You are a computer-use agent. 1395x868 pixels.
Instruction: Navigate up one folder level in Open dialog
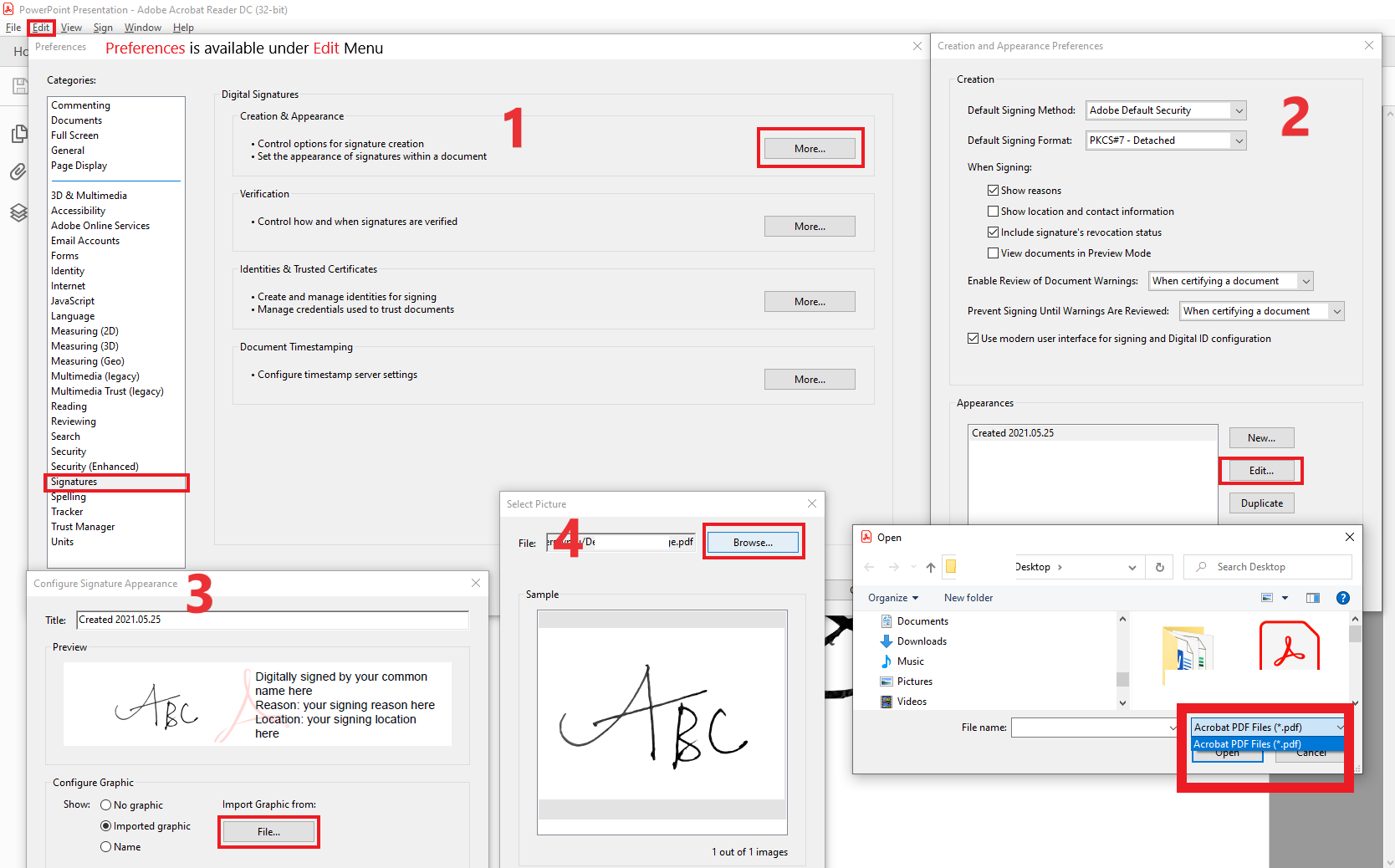pyautogui.click(x=930, y=567)
